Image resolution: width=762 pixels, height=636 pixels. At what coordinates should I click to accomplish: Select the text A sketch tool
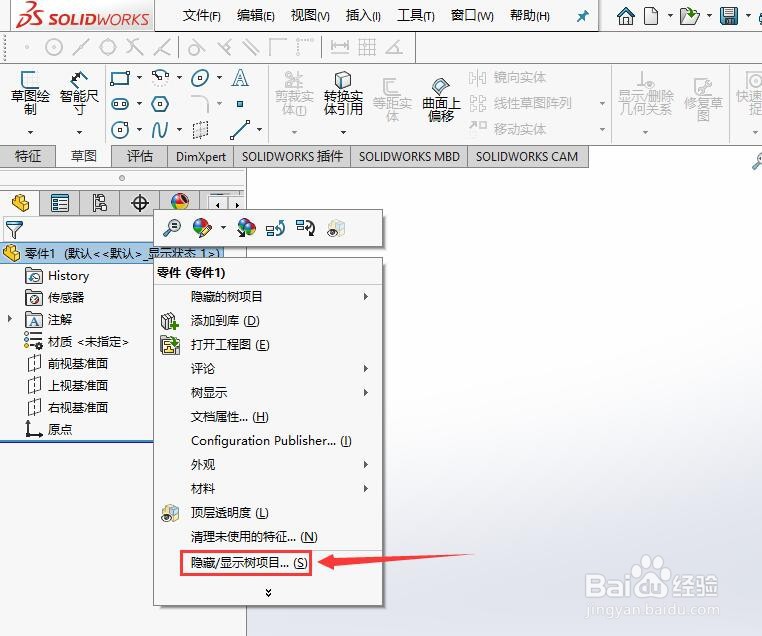point(240,78)
